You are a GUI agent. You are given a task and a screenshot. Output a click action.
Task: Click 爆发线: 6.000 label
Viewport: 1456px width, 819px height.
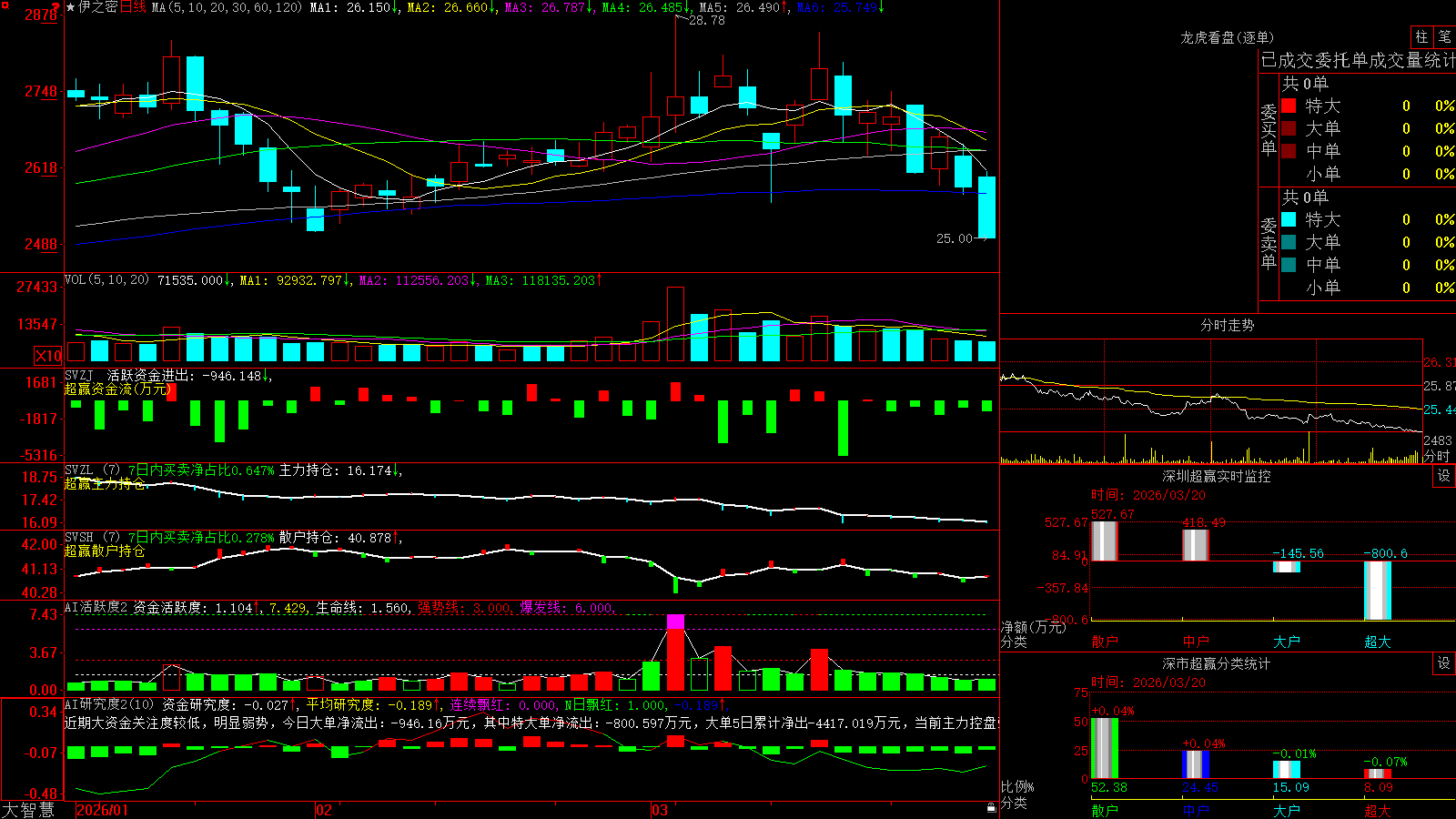(x=567, y=608)
